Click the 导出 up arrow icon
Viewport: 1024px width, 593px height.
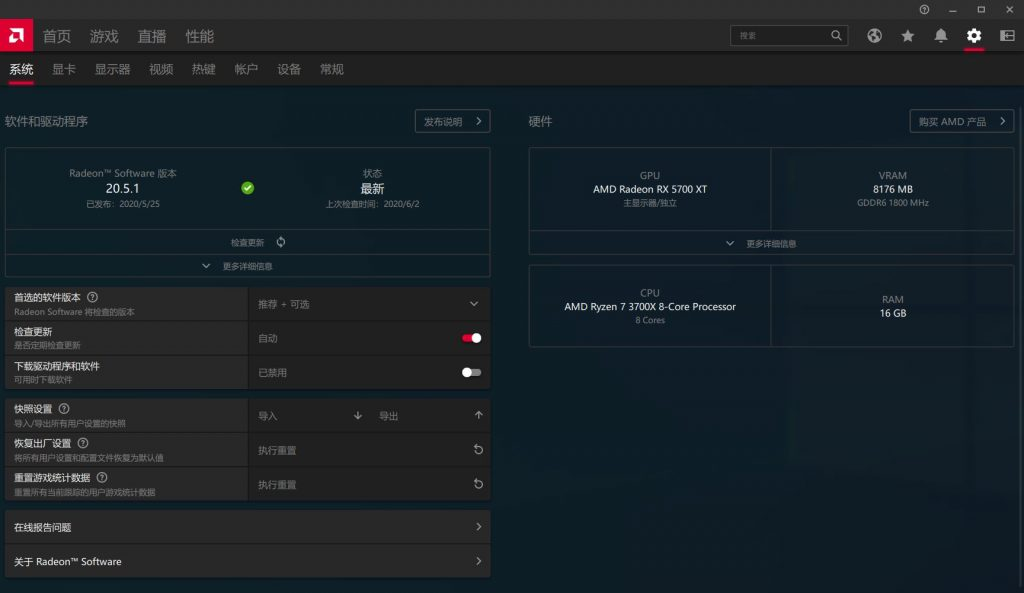point(479,415)
